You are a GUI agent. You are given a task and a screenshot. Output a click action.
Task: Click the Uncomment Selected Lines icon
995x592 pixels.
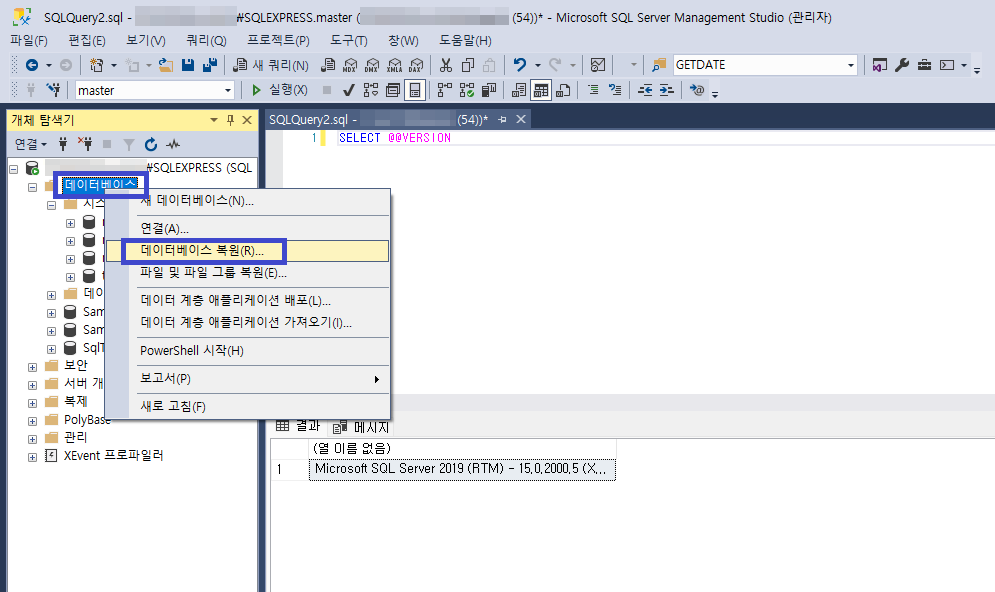[x=615, y=90]
